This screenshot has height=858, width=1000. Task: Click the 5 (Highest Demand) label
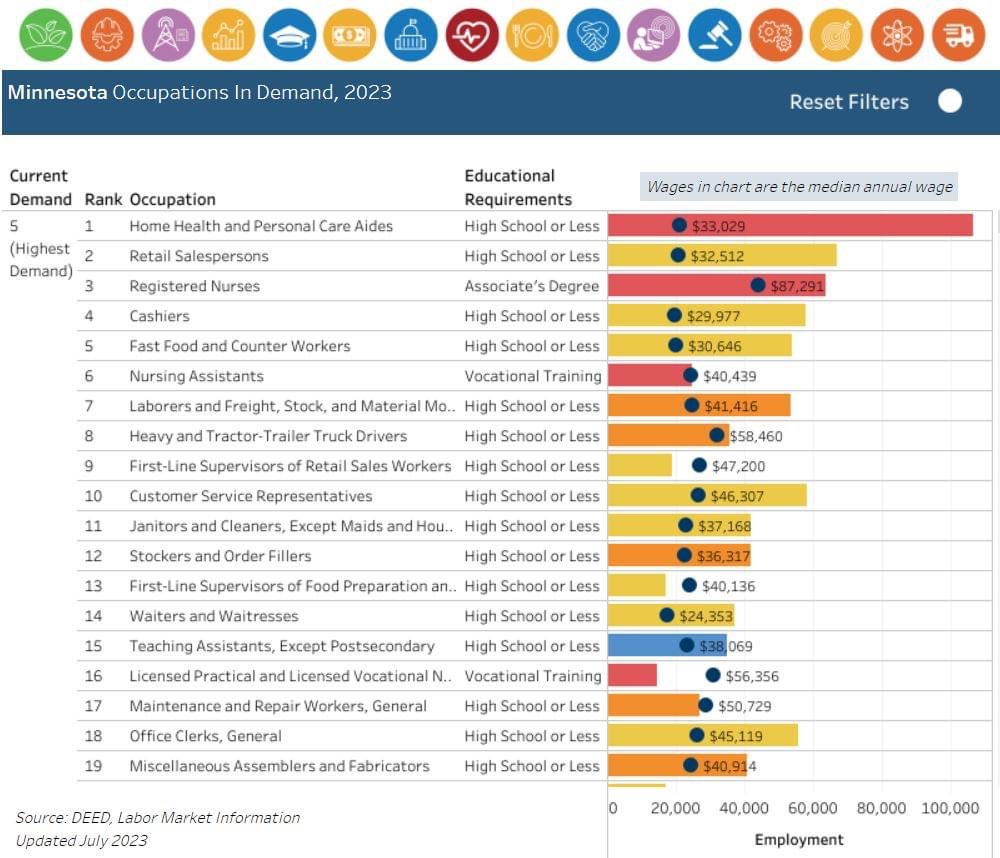(x=41, y=248)
